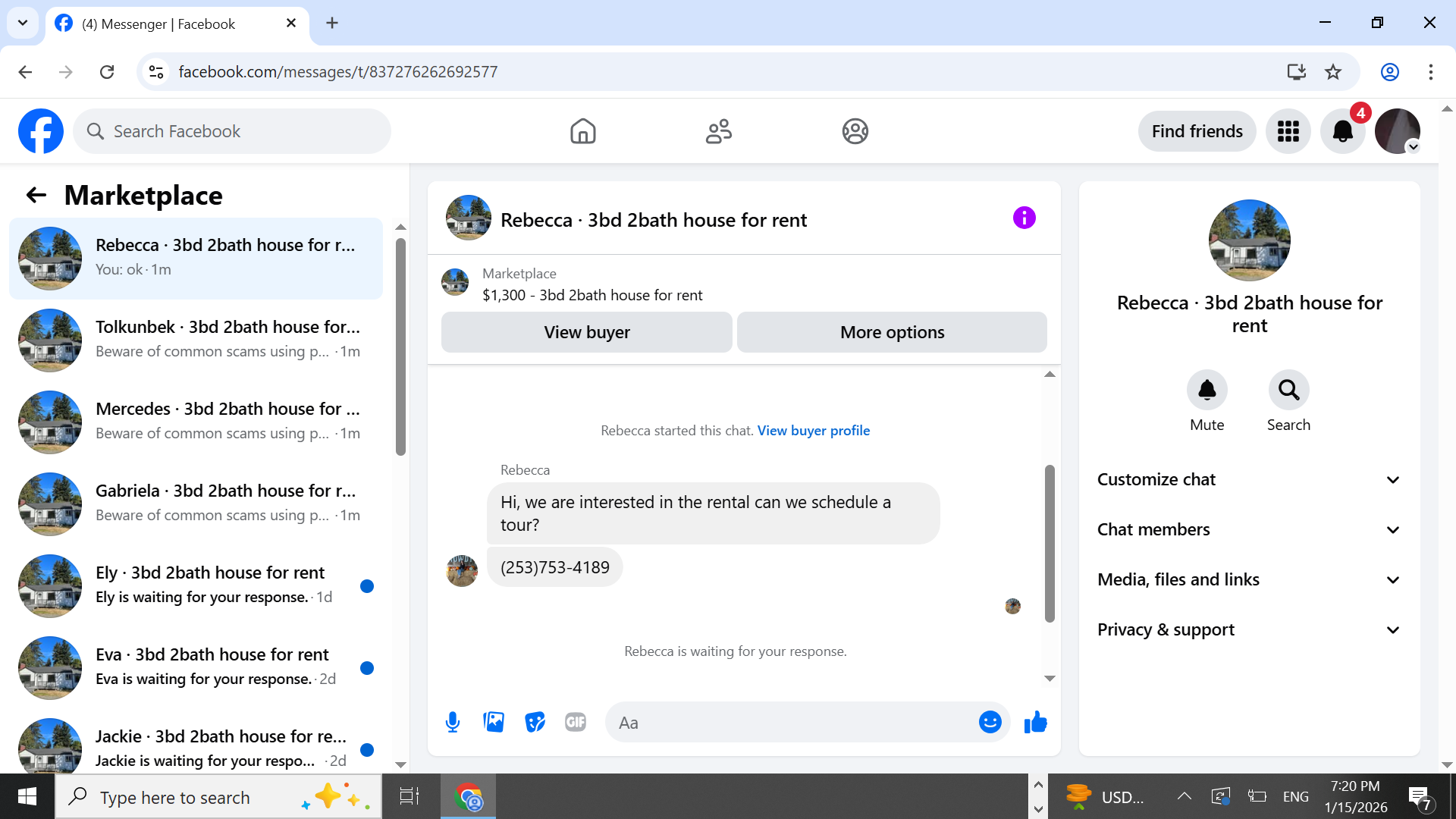Viewport: 1456px width, 819px height.
Task: Expand Media, files and links section
Action: coord(1249,579)
